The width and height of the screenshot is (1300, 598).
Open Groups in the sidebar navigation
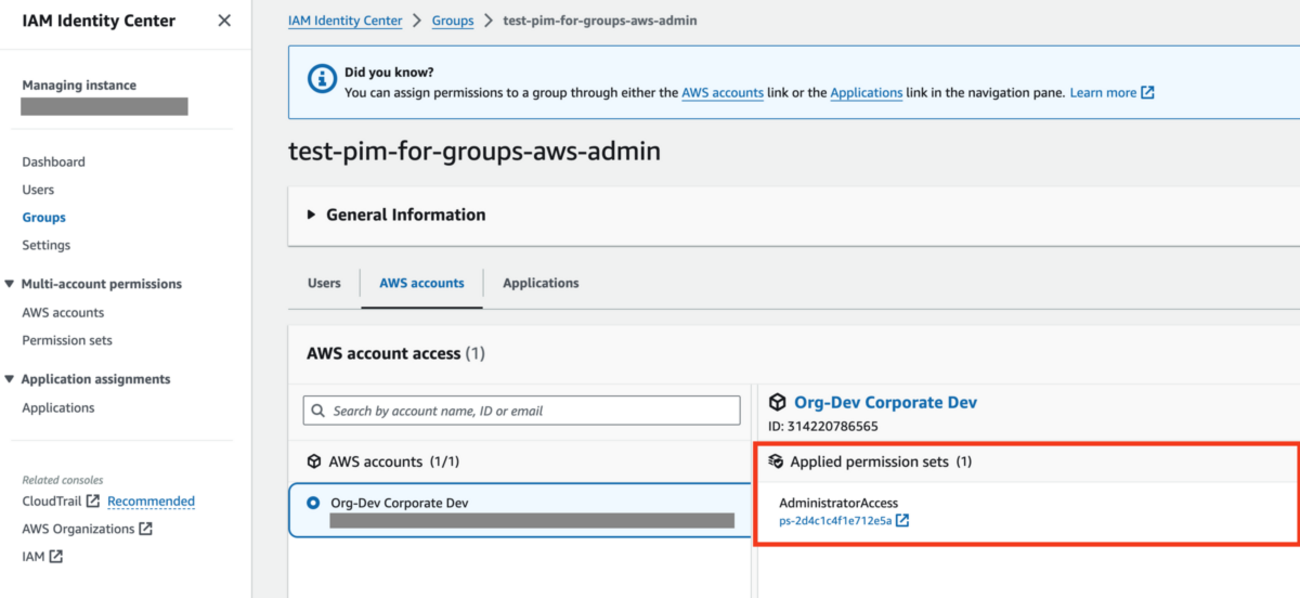tap(44, 217)
